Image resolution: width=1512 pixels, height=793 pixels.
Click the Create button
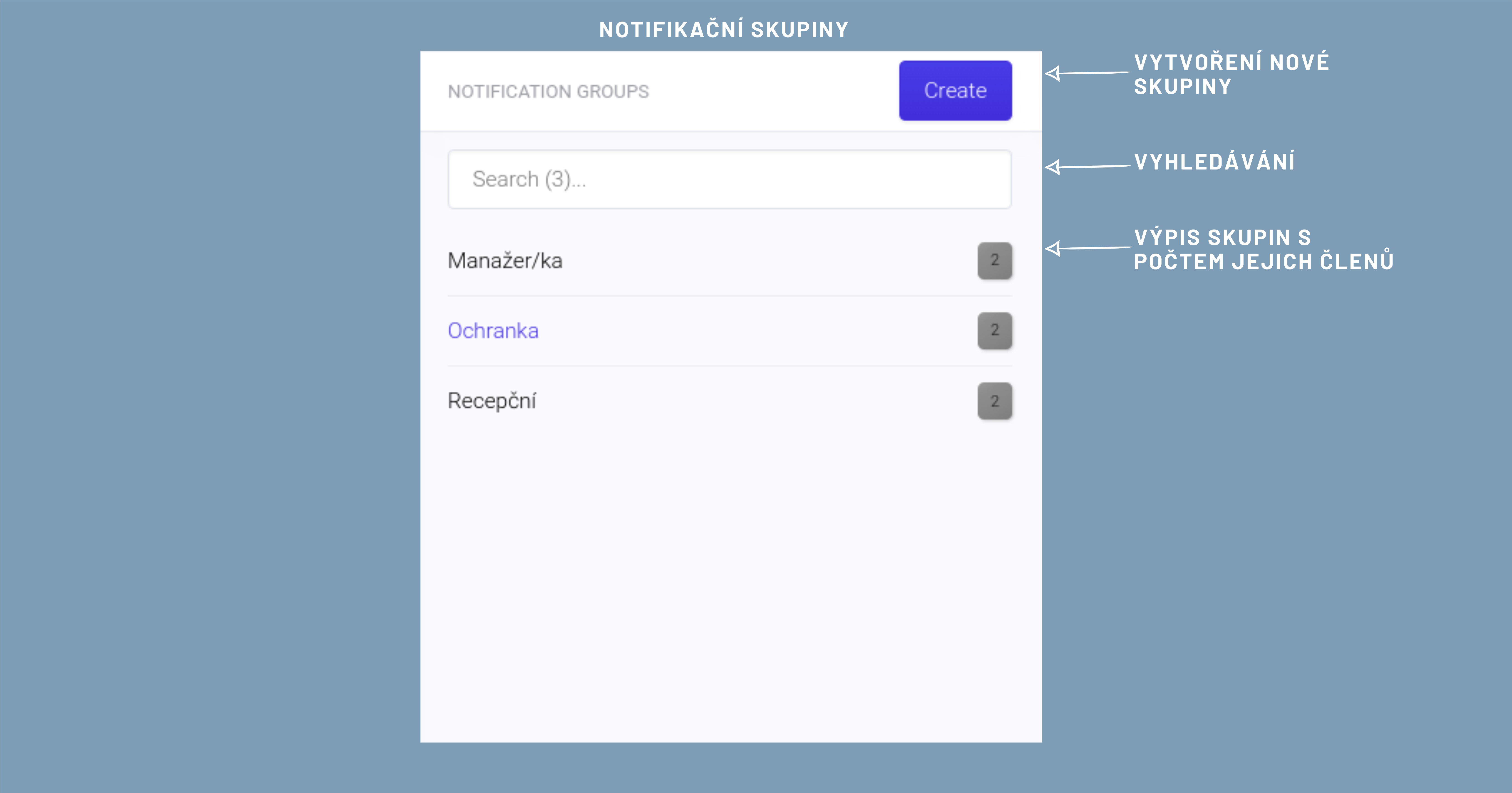pos(955,90)
